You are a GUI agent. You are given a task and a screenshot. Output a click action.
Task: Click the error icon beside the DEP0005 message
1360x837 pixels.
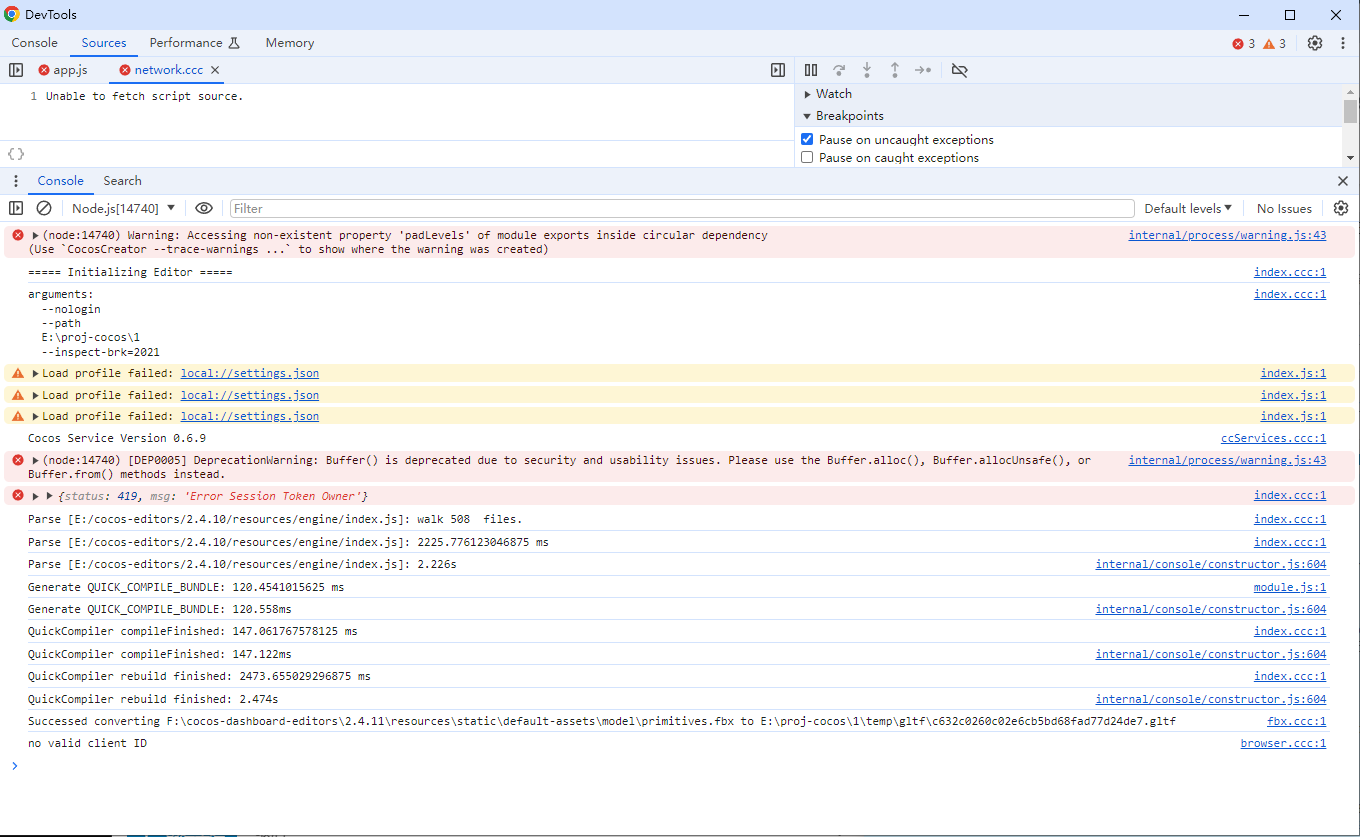(17, 460)
